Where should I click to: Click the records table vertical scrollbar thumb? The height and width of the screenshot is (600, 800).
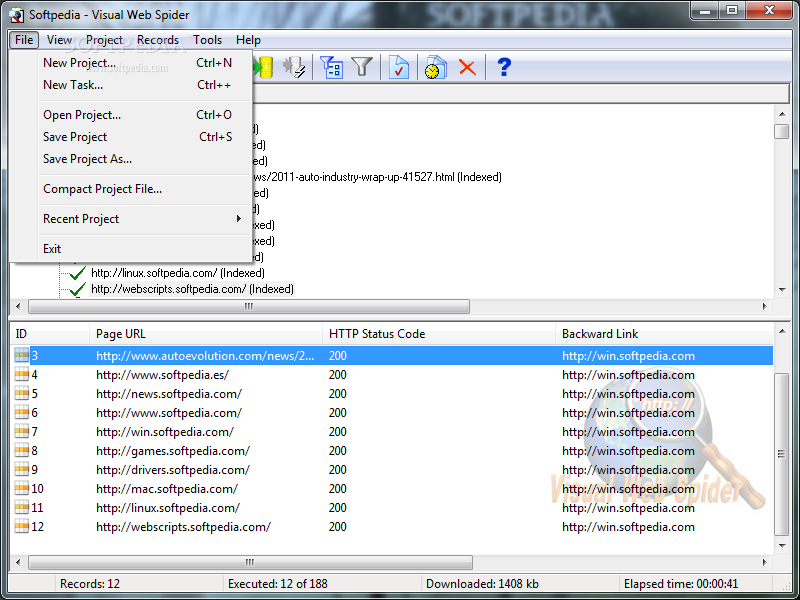pyautogui.click(x=782, y=454)
